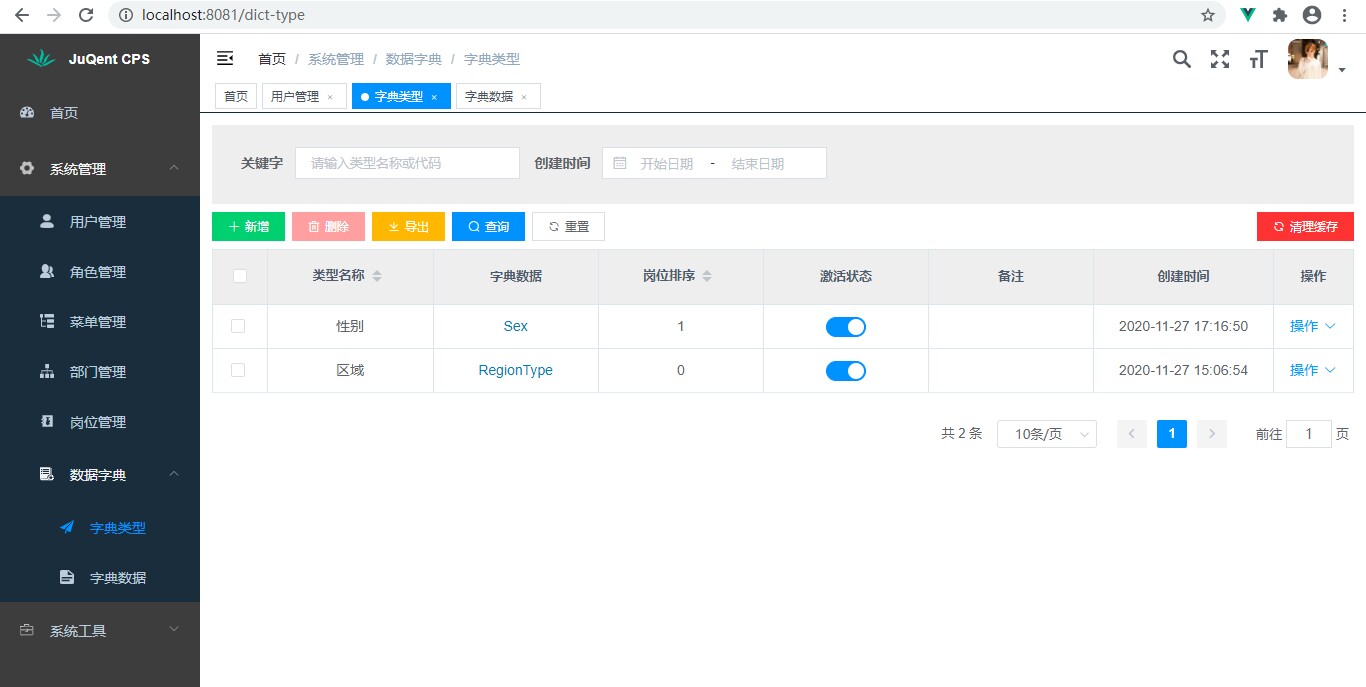The height and width of the screenshot is (687, 1366).
Task: View site information icon in address bar
Action: [126, 15]
